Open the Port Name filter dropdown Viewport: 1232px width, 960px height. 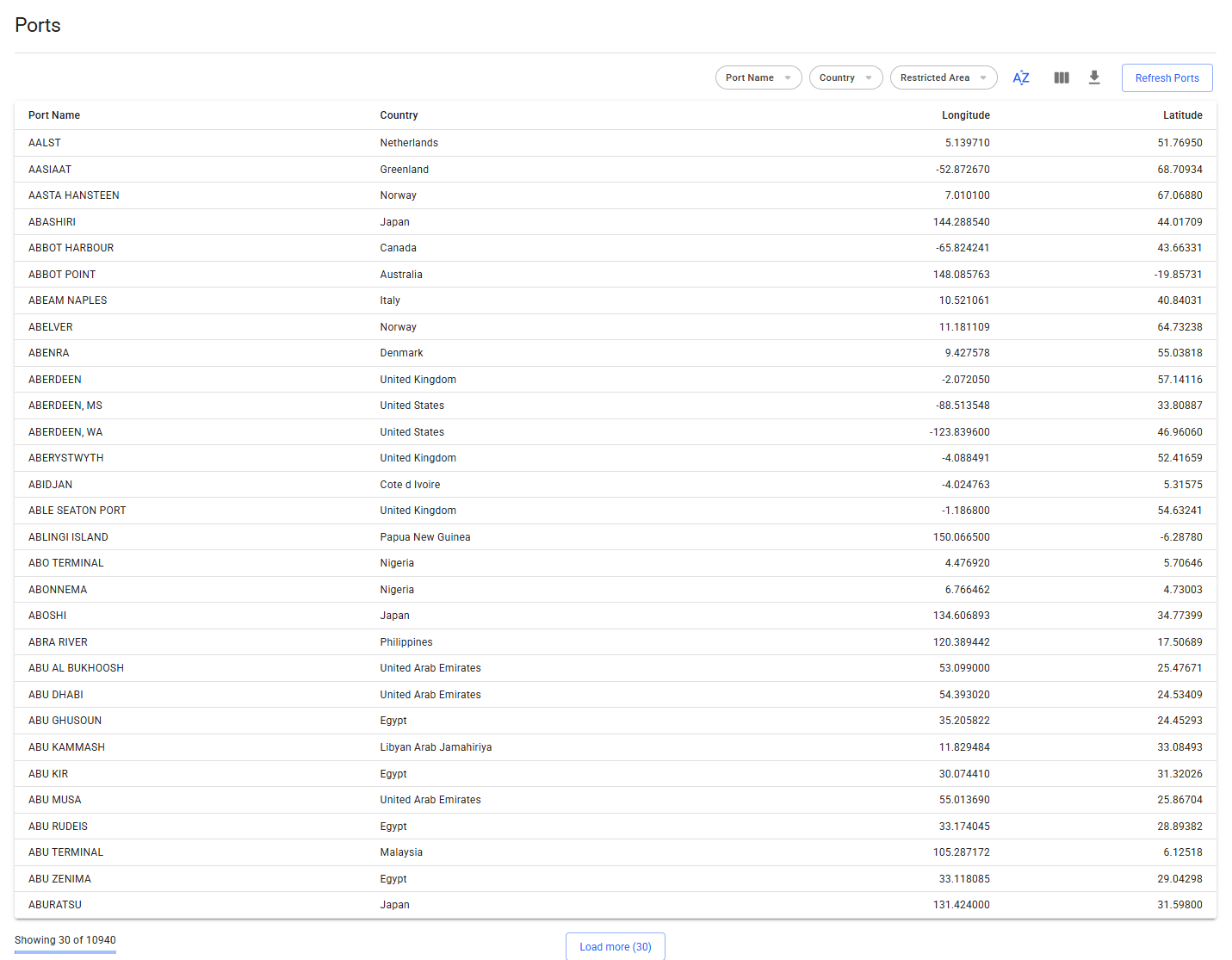(758, 78)
